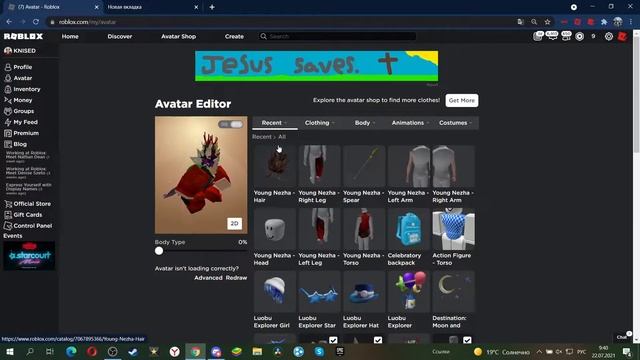Expand the Body dropdown tab
Viewport: 640px width, 360px height.
(x=364, y=123)
